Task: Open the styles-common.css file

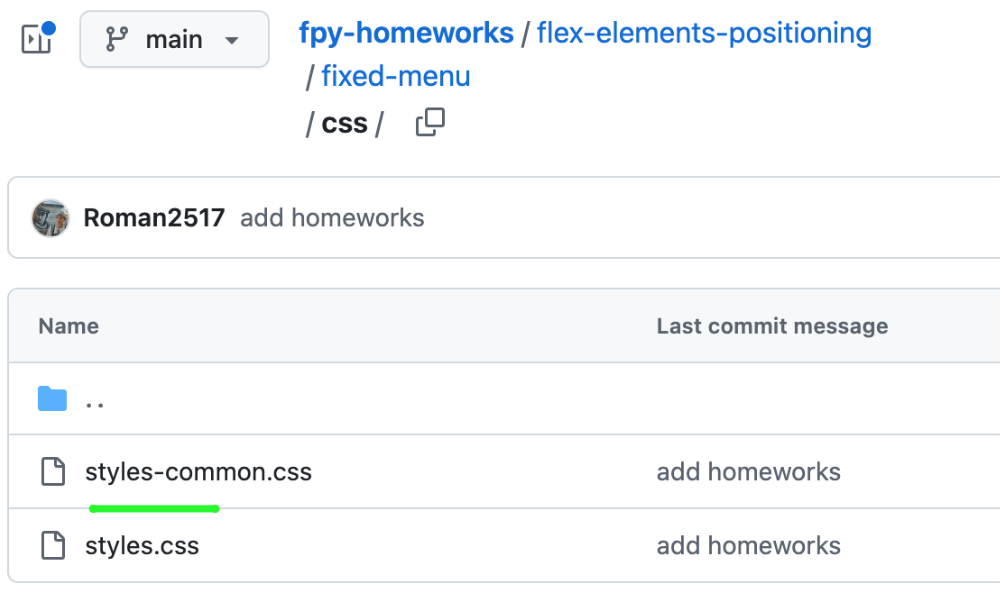Action: click(198, 472)
